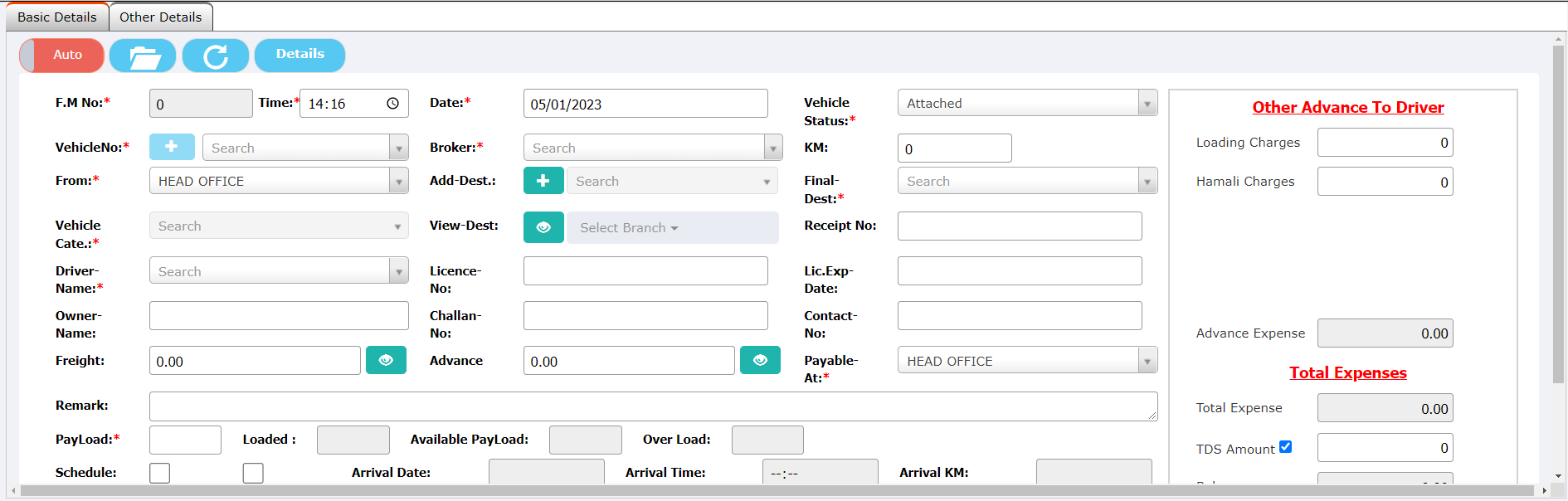Click the eye icon next to Advance

coord(760,360)
